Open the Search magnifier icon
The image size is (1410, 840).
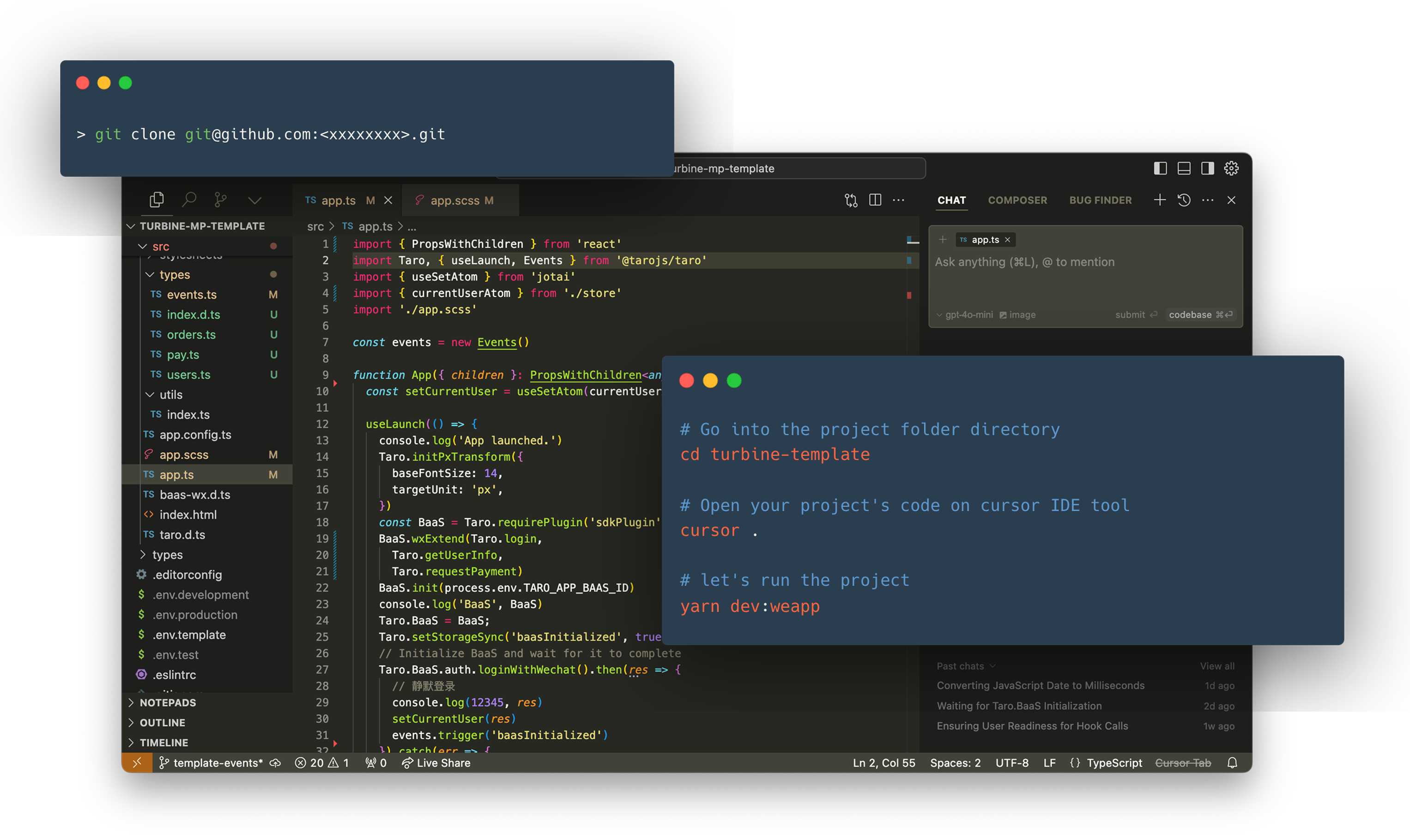click(x=189, y=200)
